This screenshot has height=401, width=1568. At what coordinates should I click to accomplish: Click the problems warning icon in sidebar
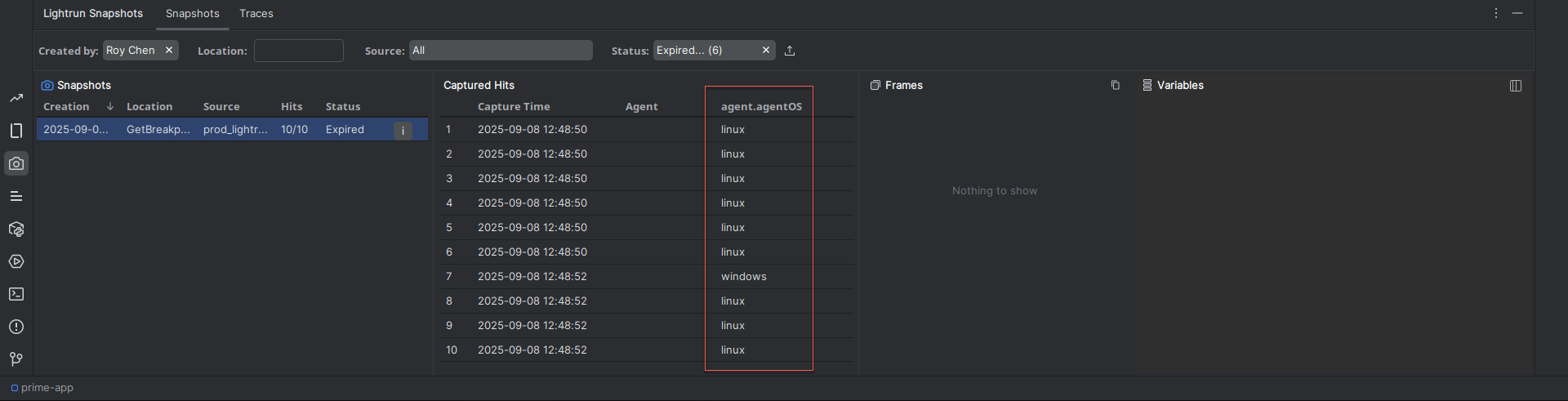point(16,327)
